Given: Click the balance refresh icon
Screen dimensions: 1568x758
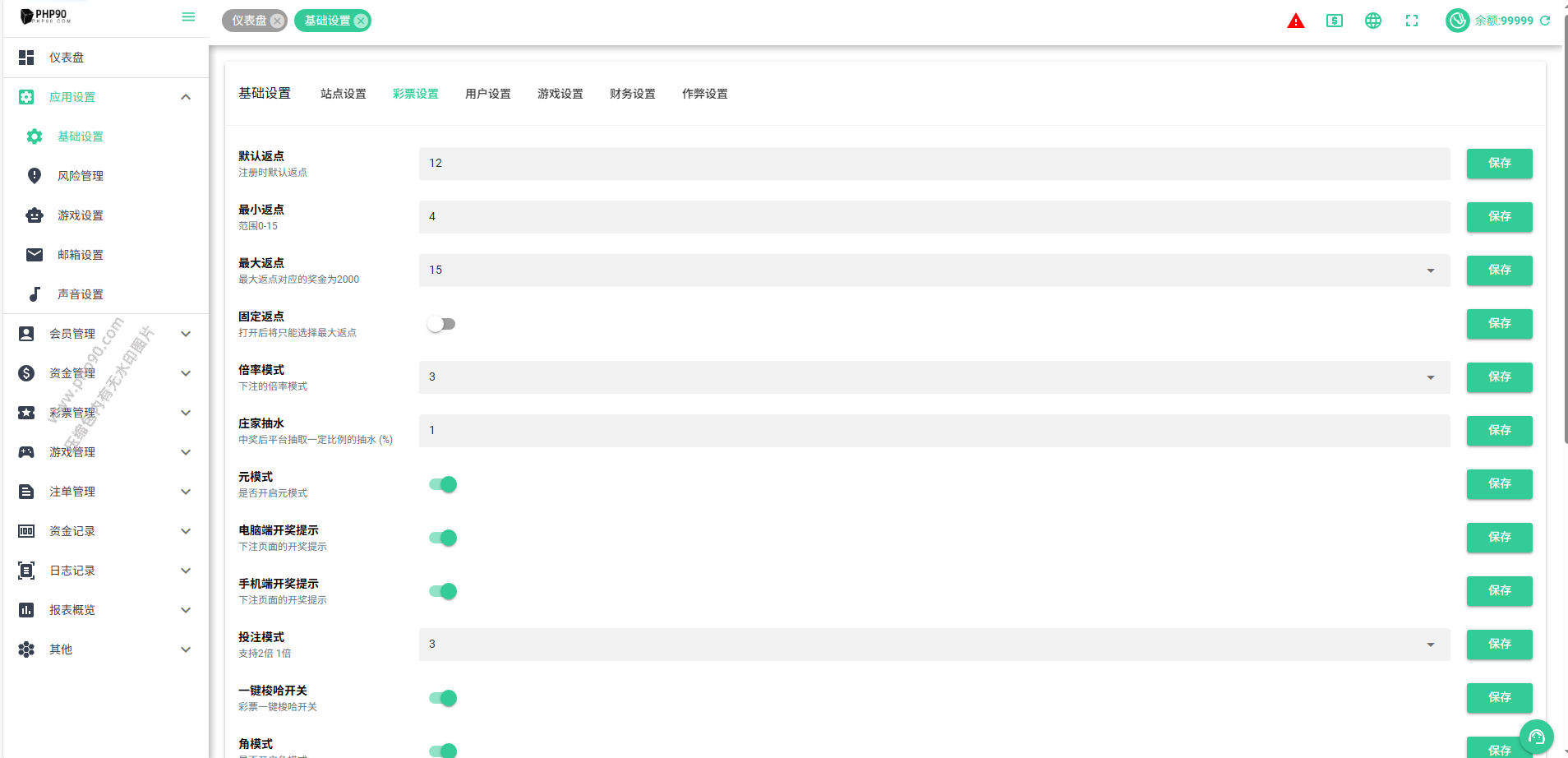Looking at the screenshot, I should tap(1545, 21).
